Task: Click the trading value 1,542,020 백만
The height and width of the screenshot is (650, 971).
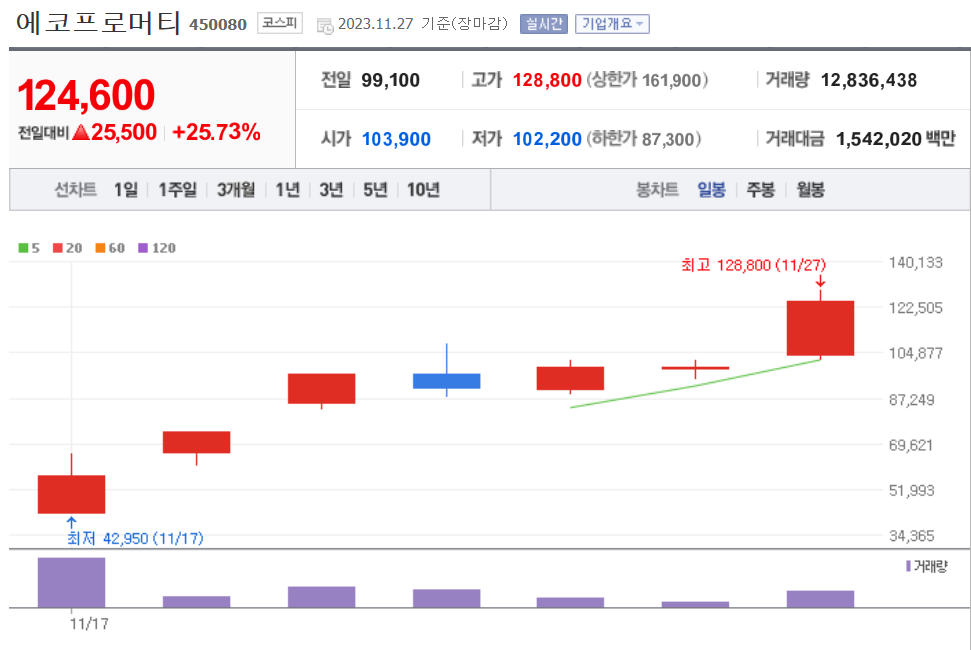Action: (x=895, y=139)
